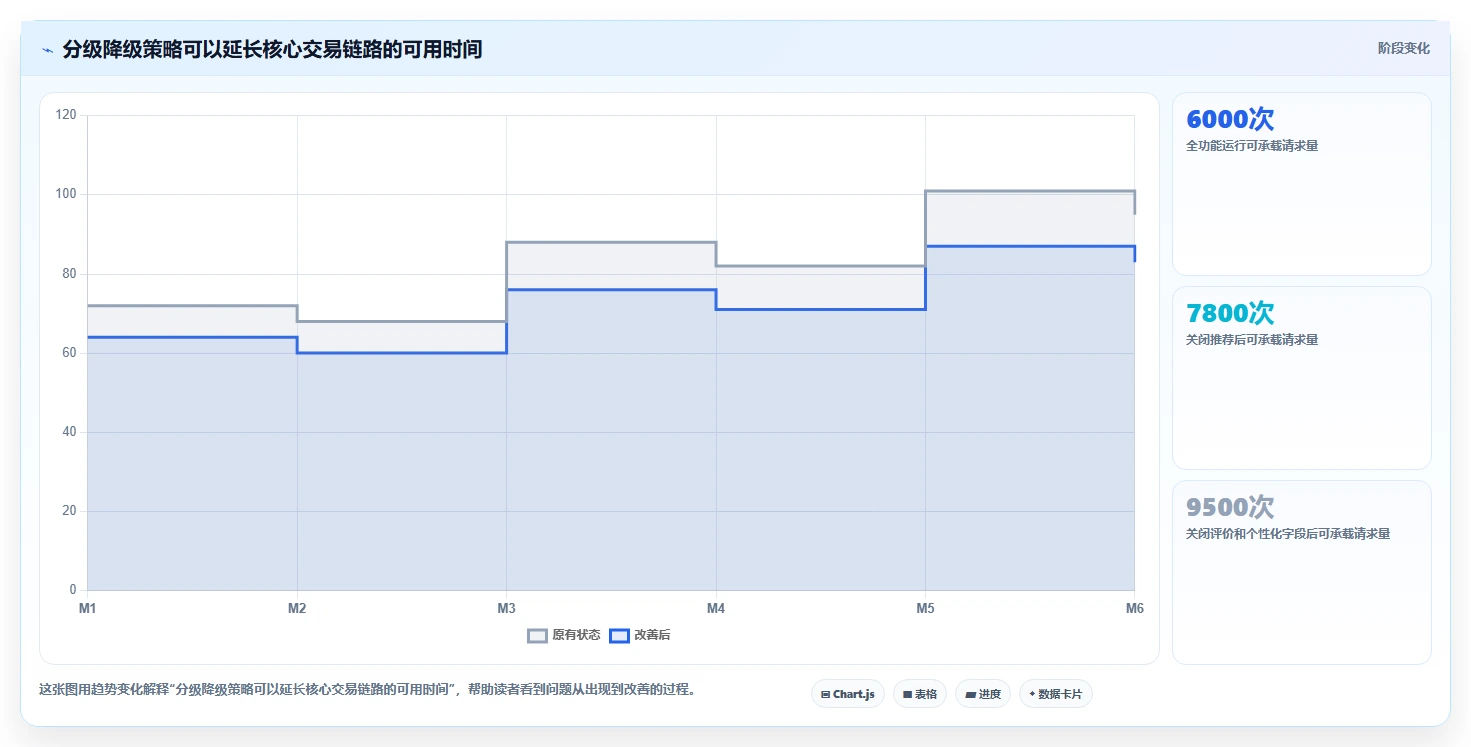Open the 9500次 data card

(x=1301, y=572)
